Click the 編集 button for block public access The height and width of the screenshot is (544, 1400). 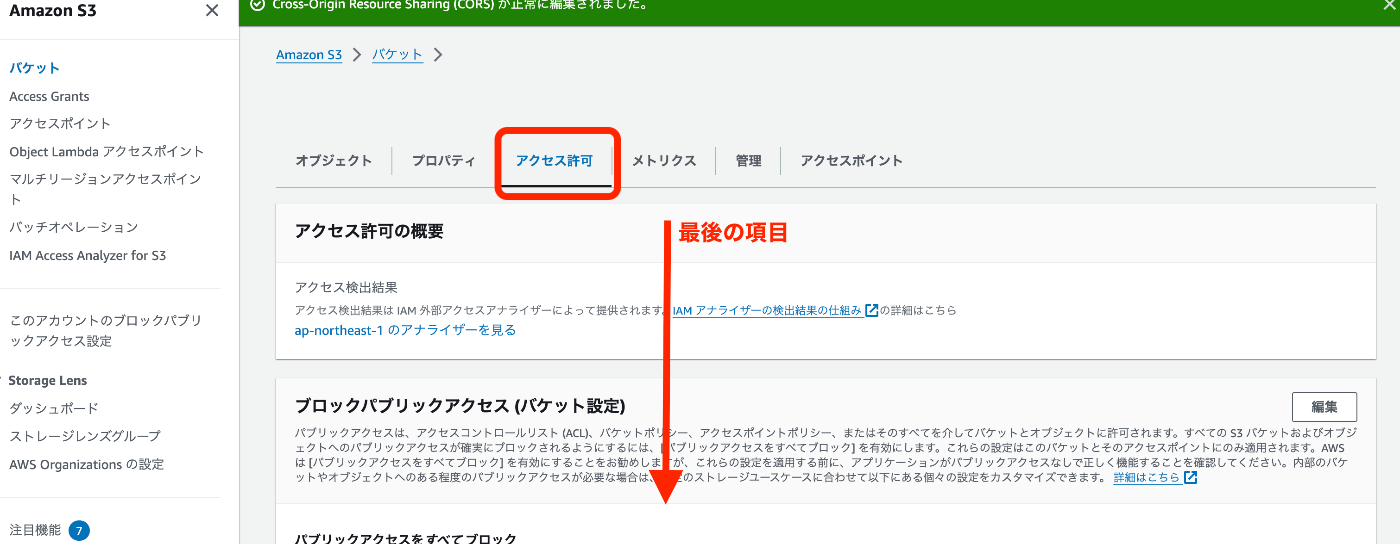click(x=1324, y=407)
